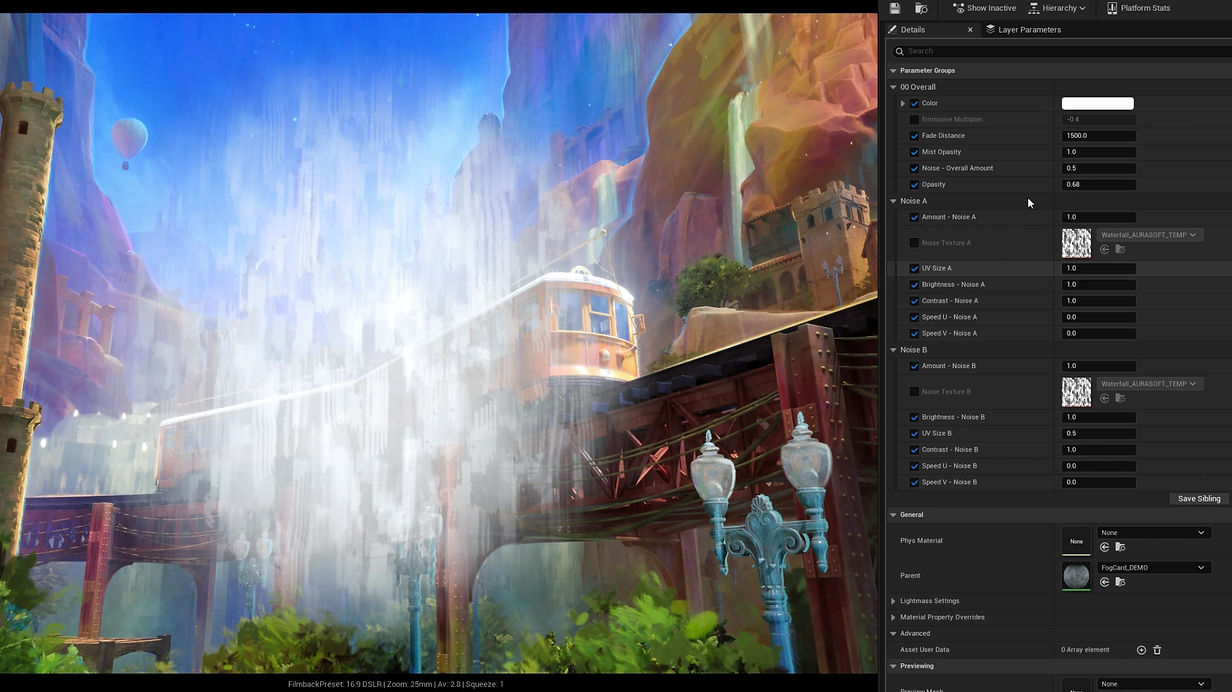The height and width of the screenshot is (692, 1232).
Task: Click Browse icon for Phys Material
Action: (x=1120, y=547)
